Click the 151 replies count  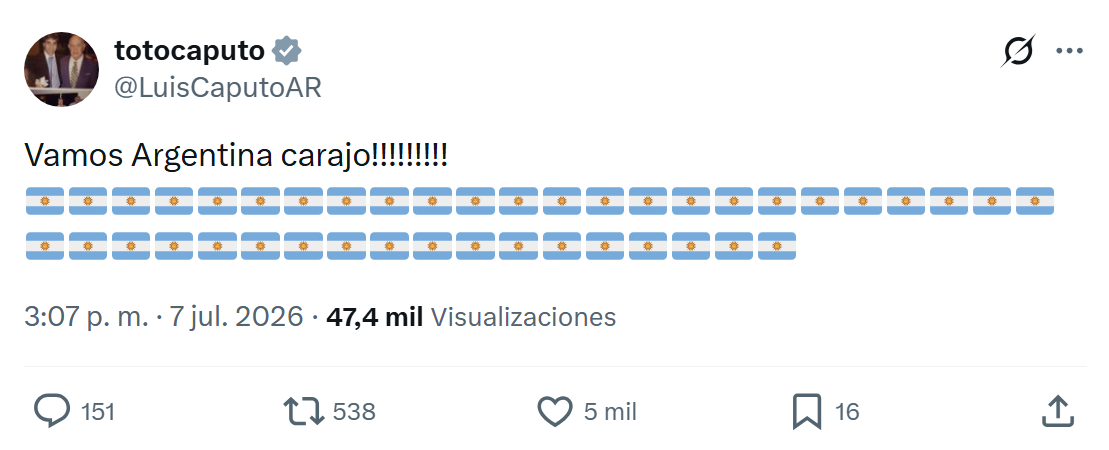98,412
